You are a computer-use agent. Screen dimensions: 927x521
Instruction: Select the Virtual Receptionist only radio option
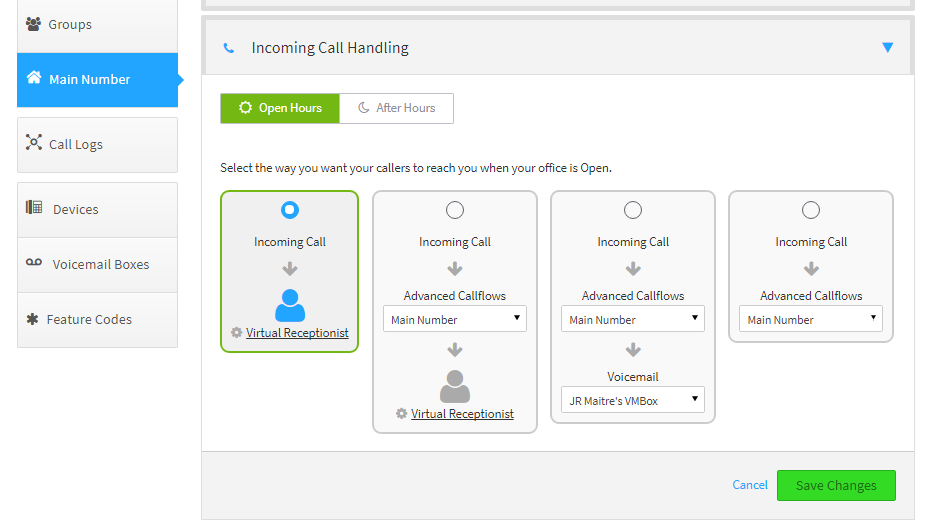point(290,210)
